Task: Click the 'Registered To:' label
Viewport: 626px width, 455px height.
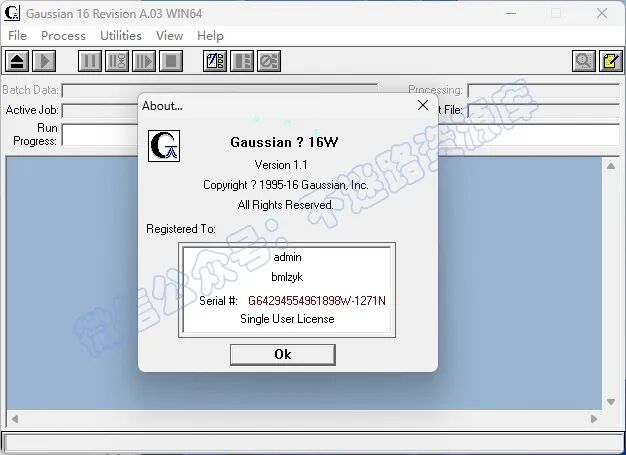Action: tap(181, 229)
